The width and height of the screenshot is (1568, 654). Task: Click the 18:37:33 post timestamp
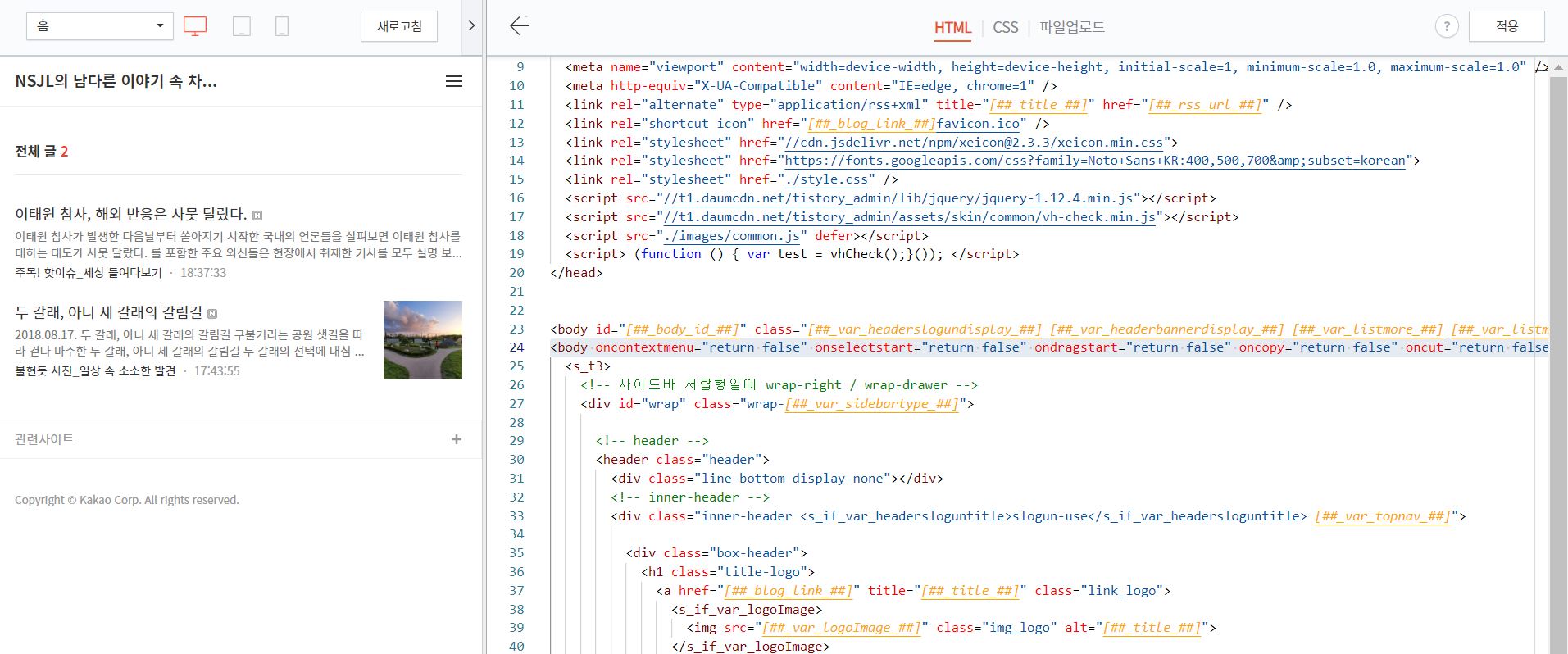click(203, 272)
